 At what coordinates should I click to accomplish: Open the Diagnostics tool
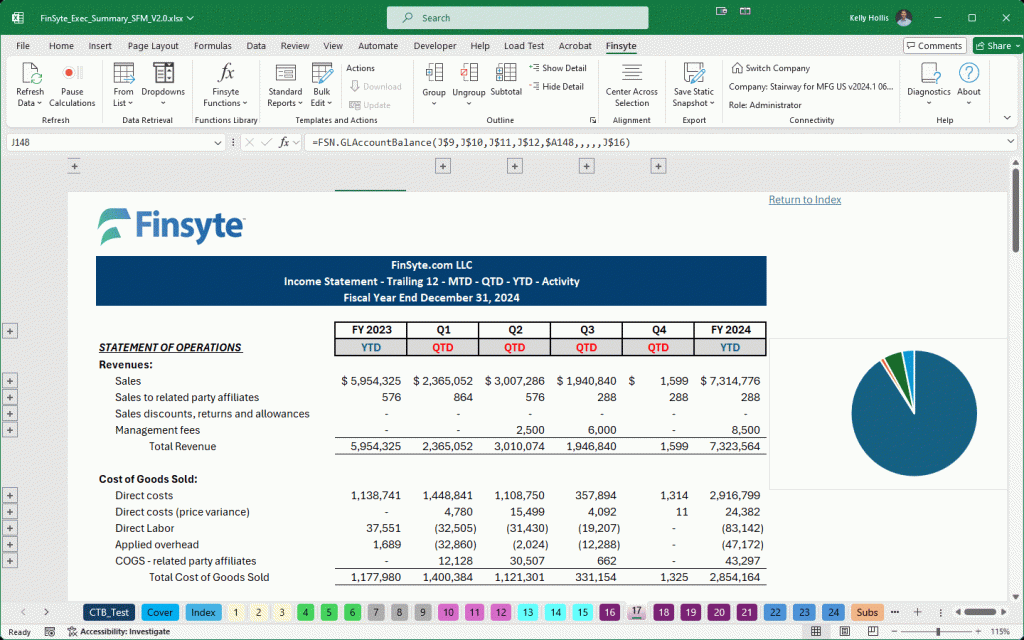928,75
